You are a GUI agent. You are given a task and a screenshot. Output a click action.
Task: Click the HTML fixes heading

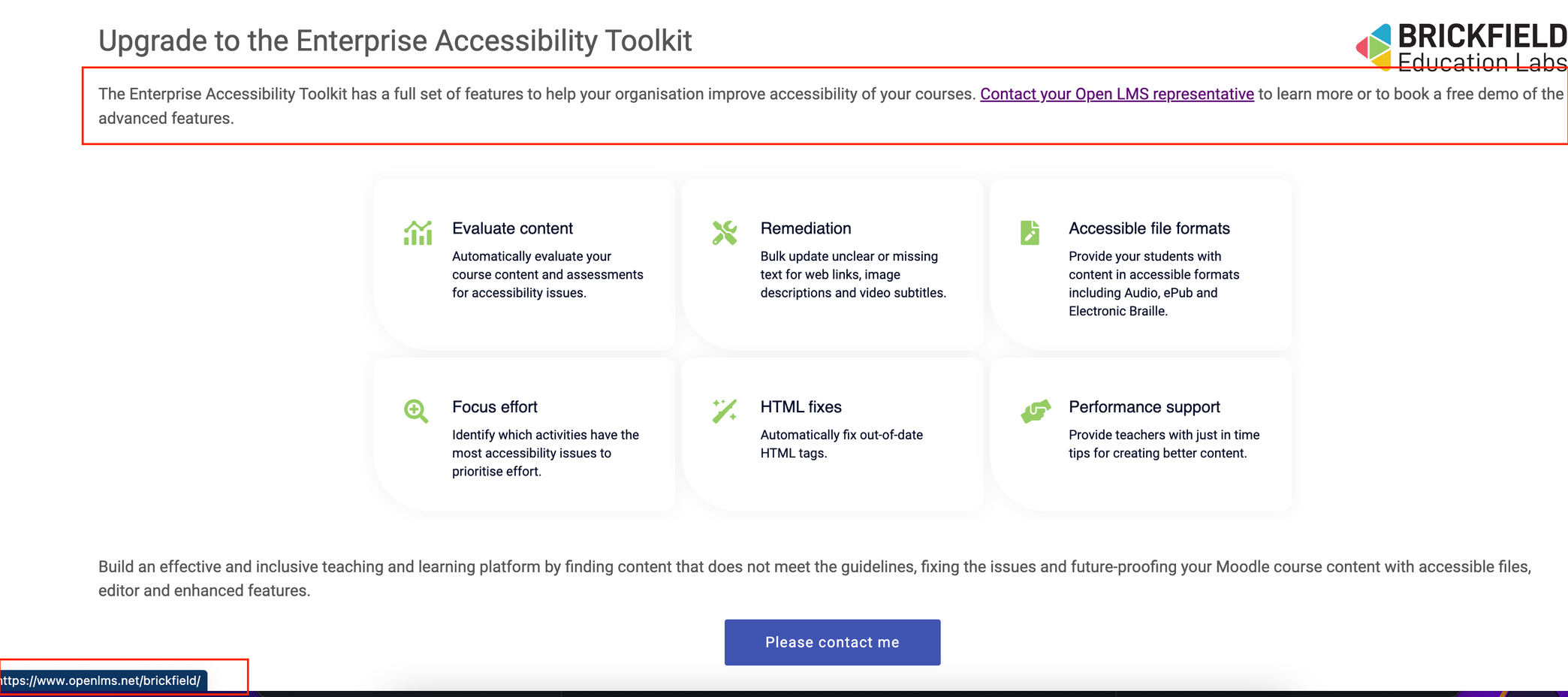click(x=801, y=407)
